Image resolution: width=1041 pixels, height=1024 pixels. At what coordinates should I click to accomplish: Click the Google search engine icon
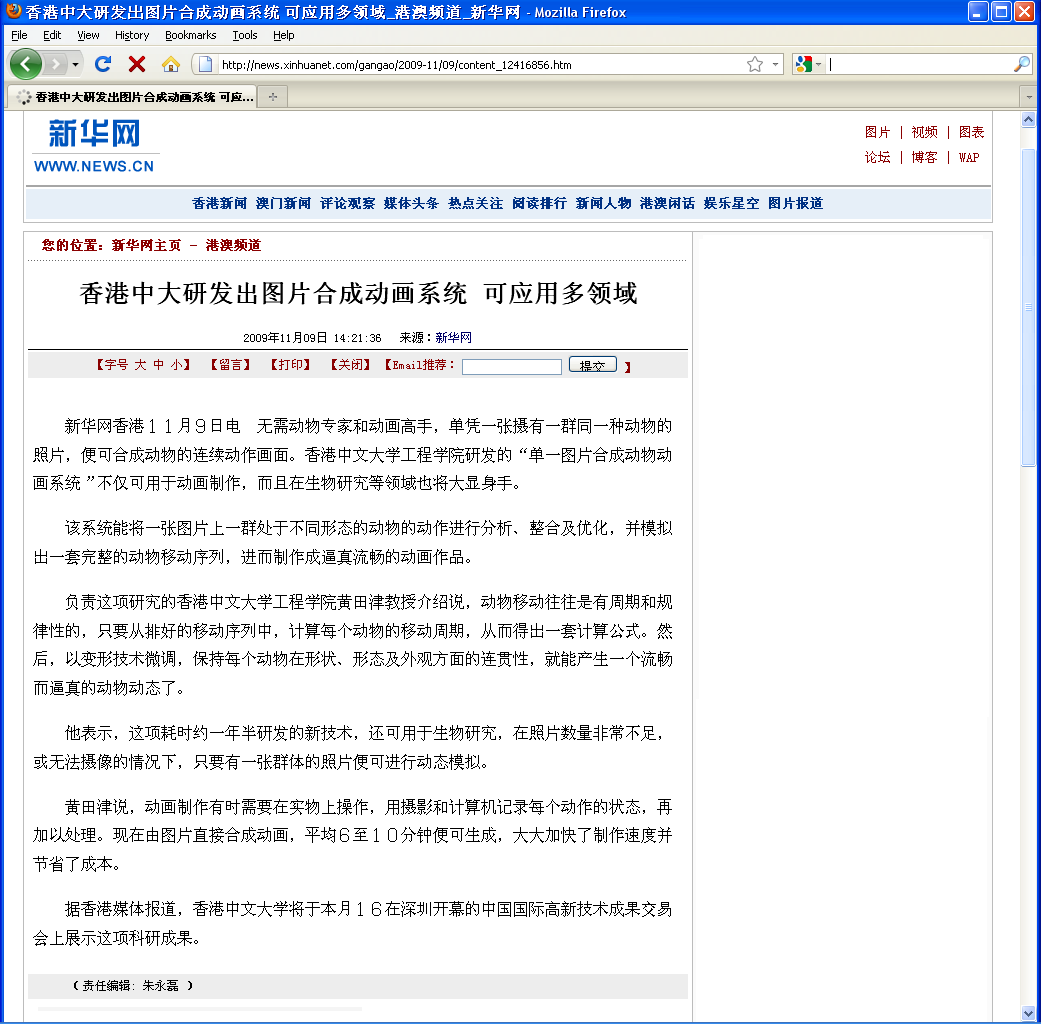coord(803,64)
